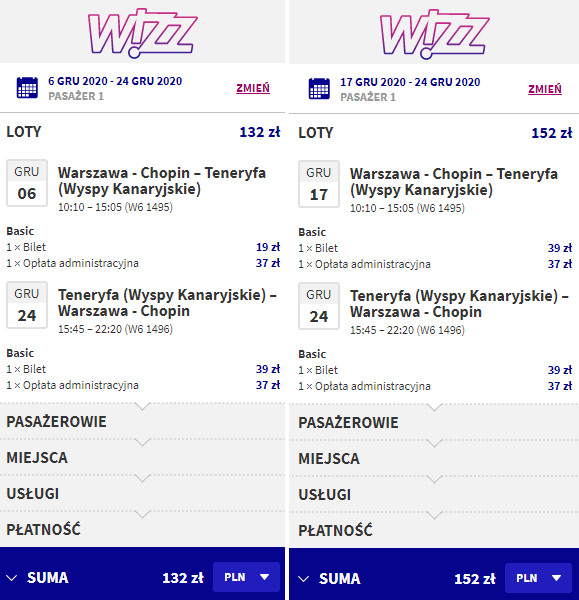Select the left panel GRU 24 date tile
Viewport: 579px width, 600px height.
[27, 305]
